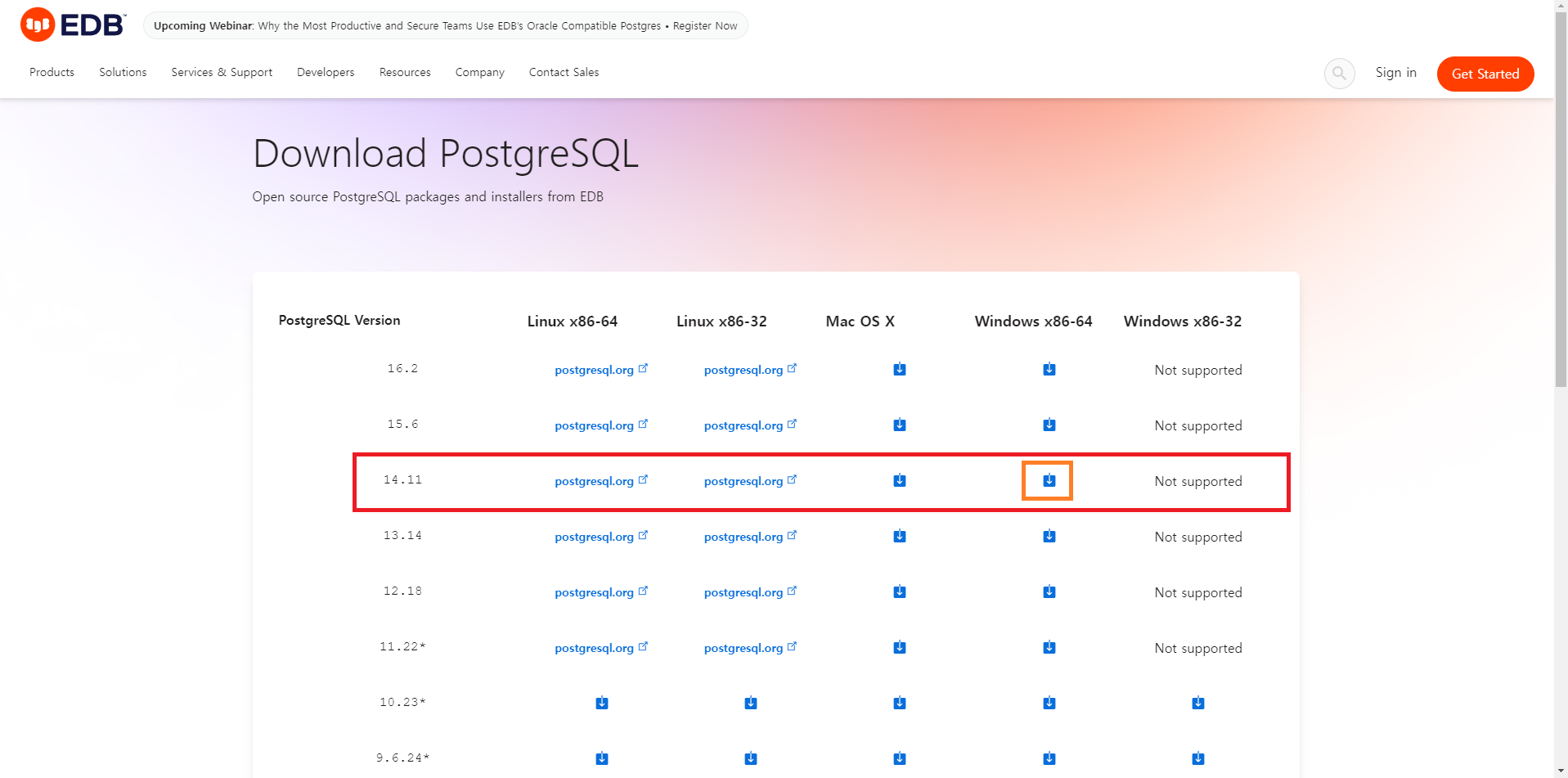Download PostgreSQL 11.22 for Windows x86-64

pos(1049,648)
